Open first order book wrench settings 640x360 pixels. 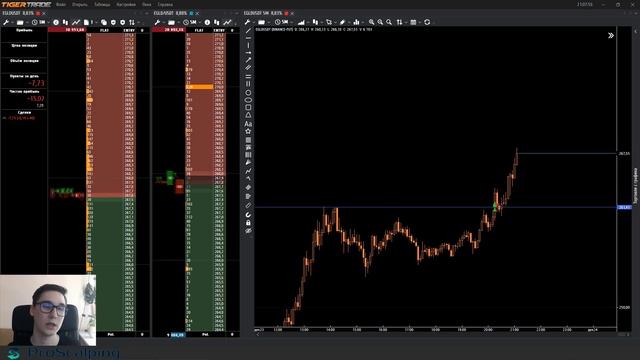6,22
